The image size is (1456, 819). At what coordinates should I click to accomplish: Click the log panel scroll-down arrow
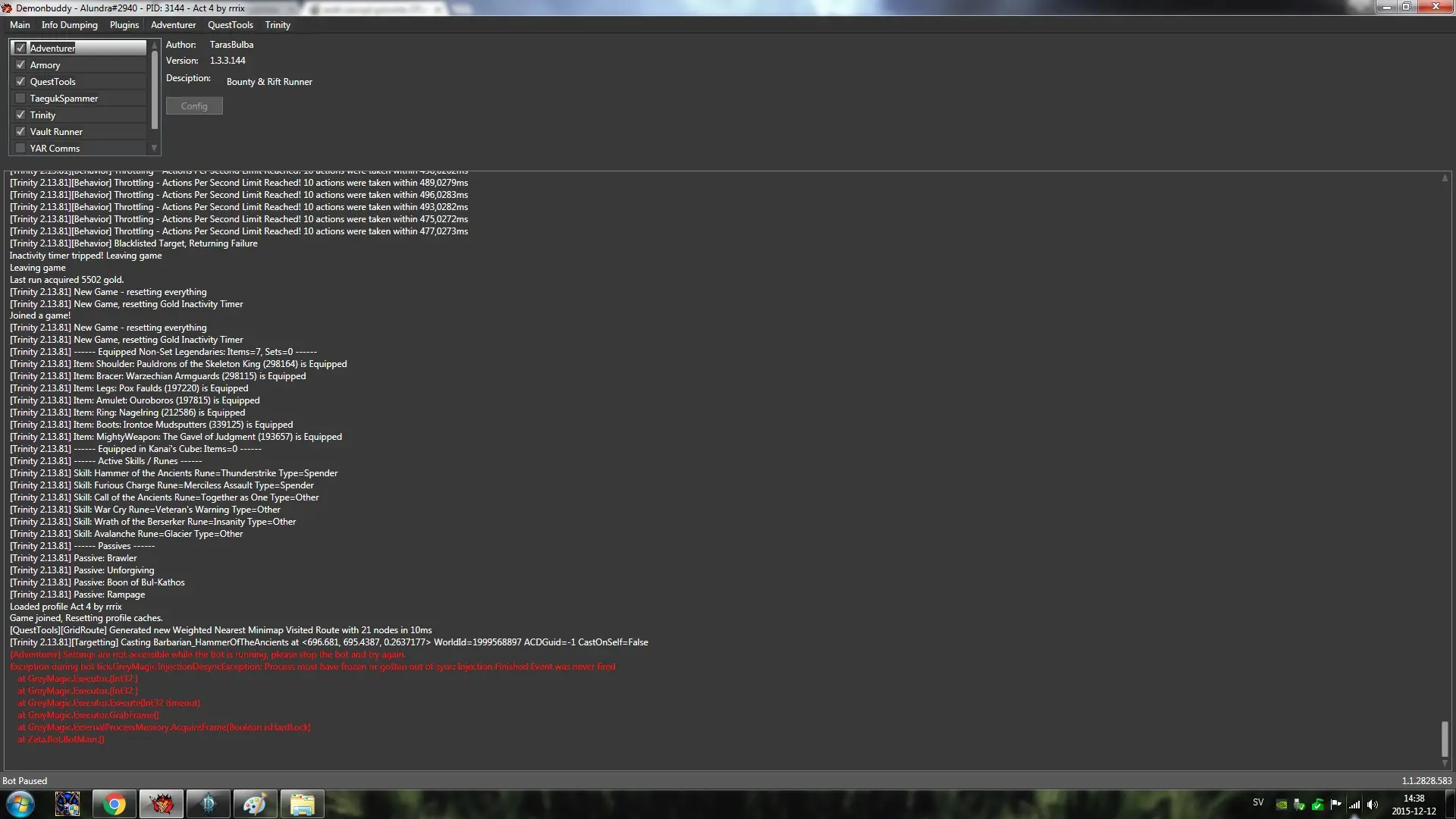click(x=1445, y=764)
